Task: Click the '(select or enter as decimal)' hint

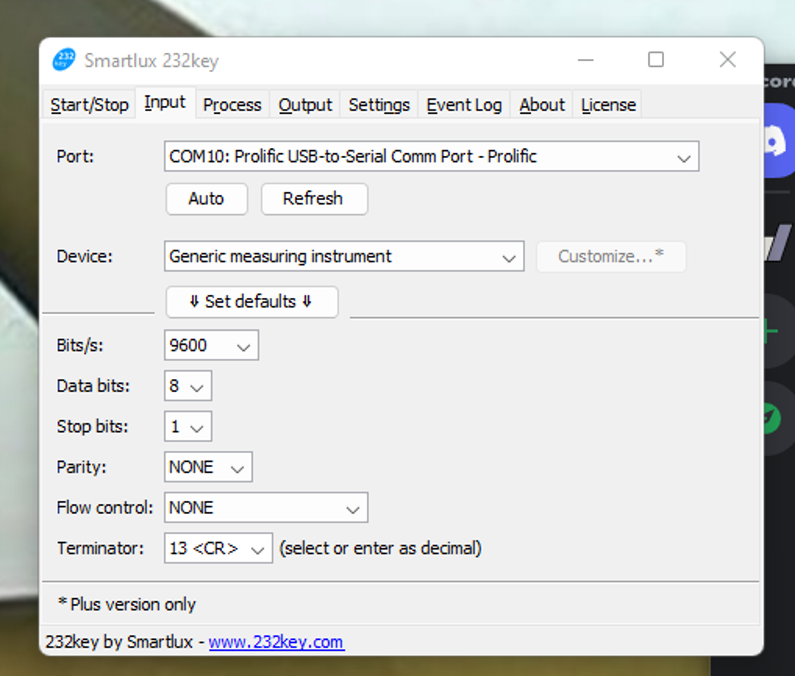Action: [x=380, y=548]
